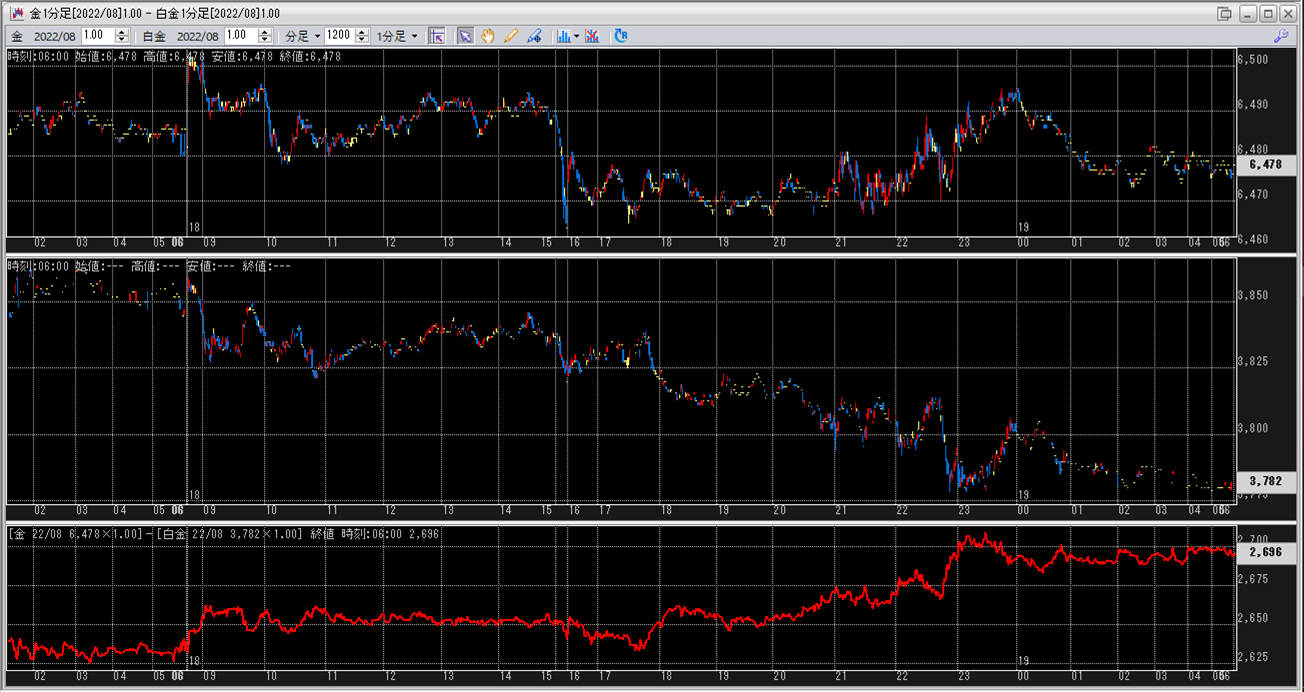Select the pencil drawing tool

[511, 35]
